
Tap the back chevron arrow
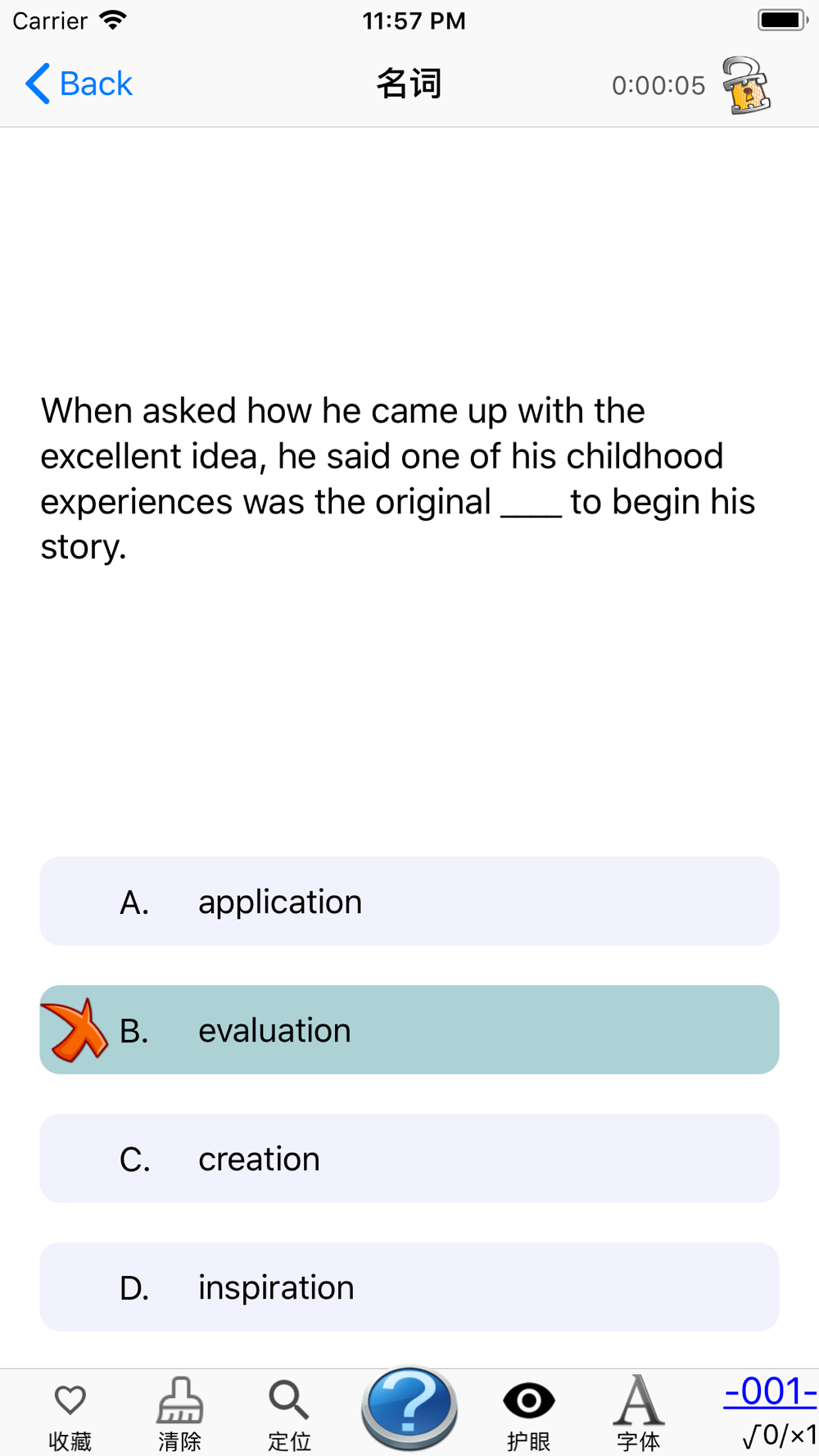click(x=38, y=84)
